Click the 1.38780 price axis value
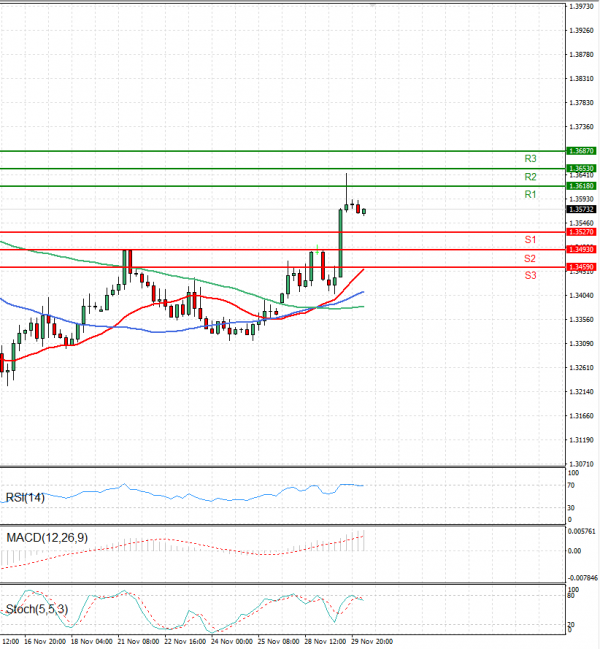Image resolution: width=600 pixels, height=649 pixels. click(581, 55)
